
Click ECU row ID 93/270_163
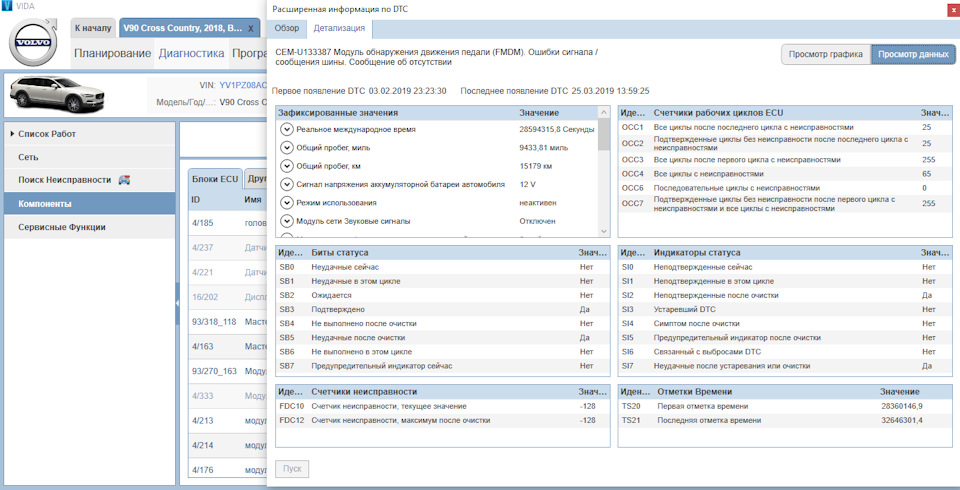point(214,371)
